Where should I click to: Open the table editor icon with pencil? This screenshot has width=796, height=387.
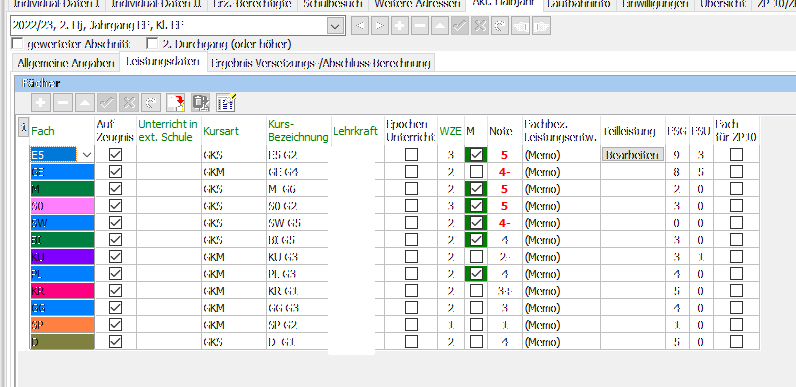click(x=225, y=103)
